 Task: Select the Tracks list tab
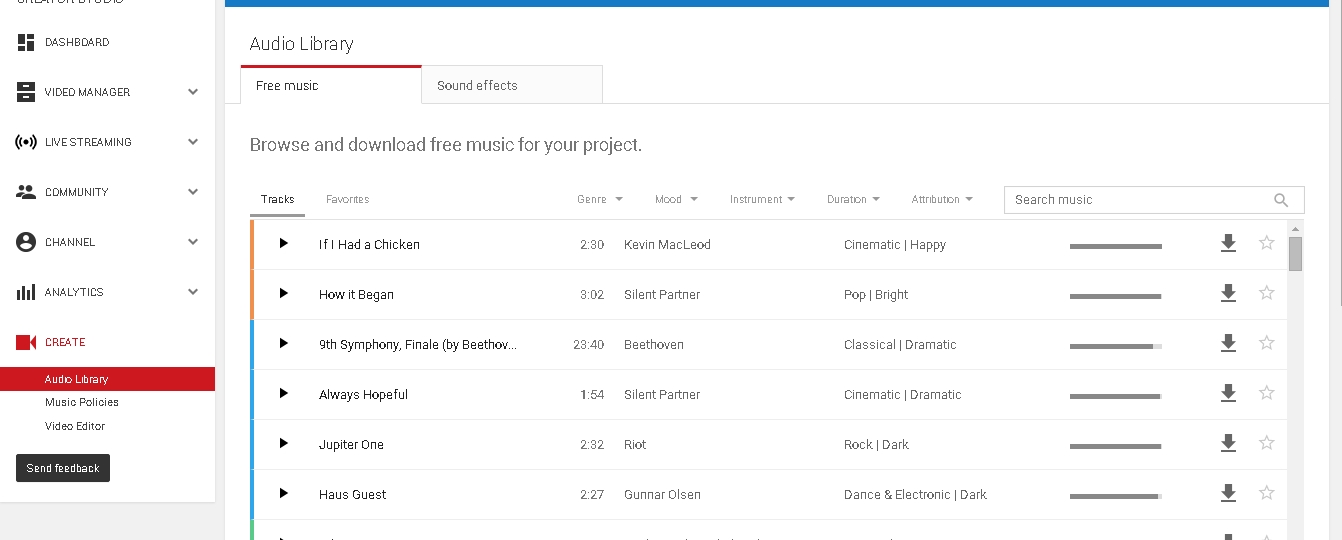(278, 199)
